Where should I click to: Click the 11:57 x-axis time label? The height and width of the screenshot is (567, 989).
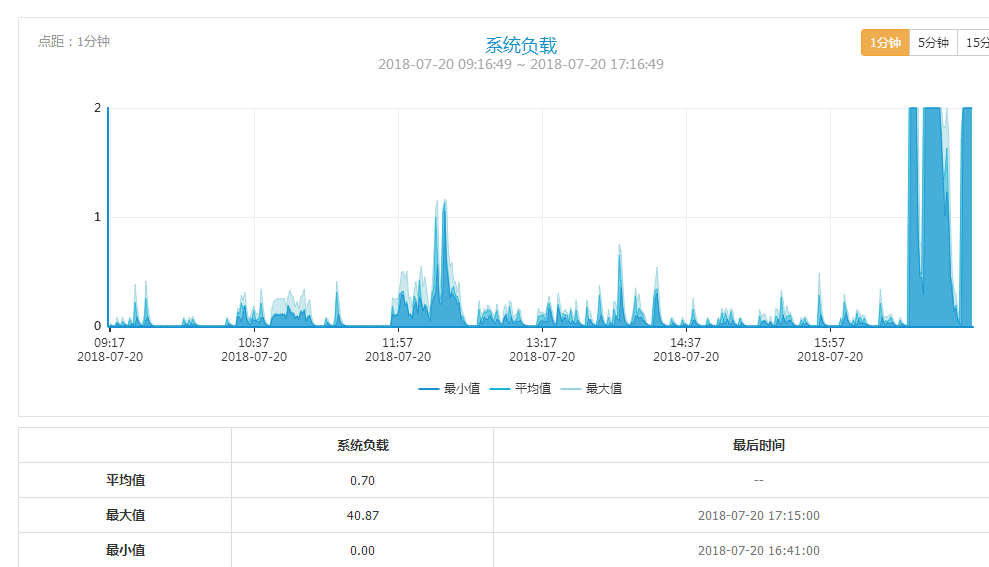point(398,342)
